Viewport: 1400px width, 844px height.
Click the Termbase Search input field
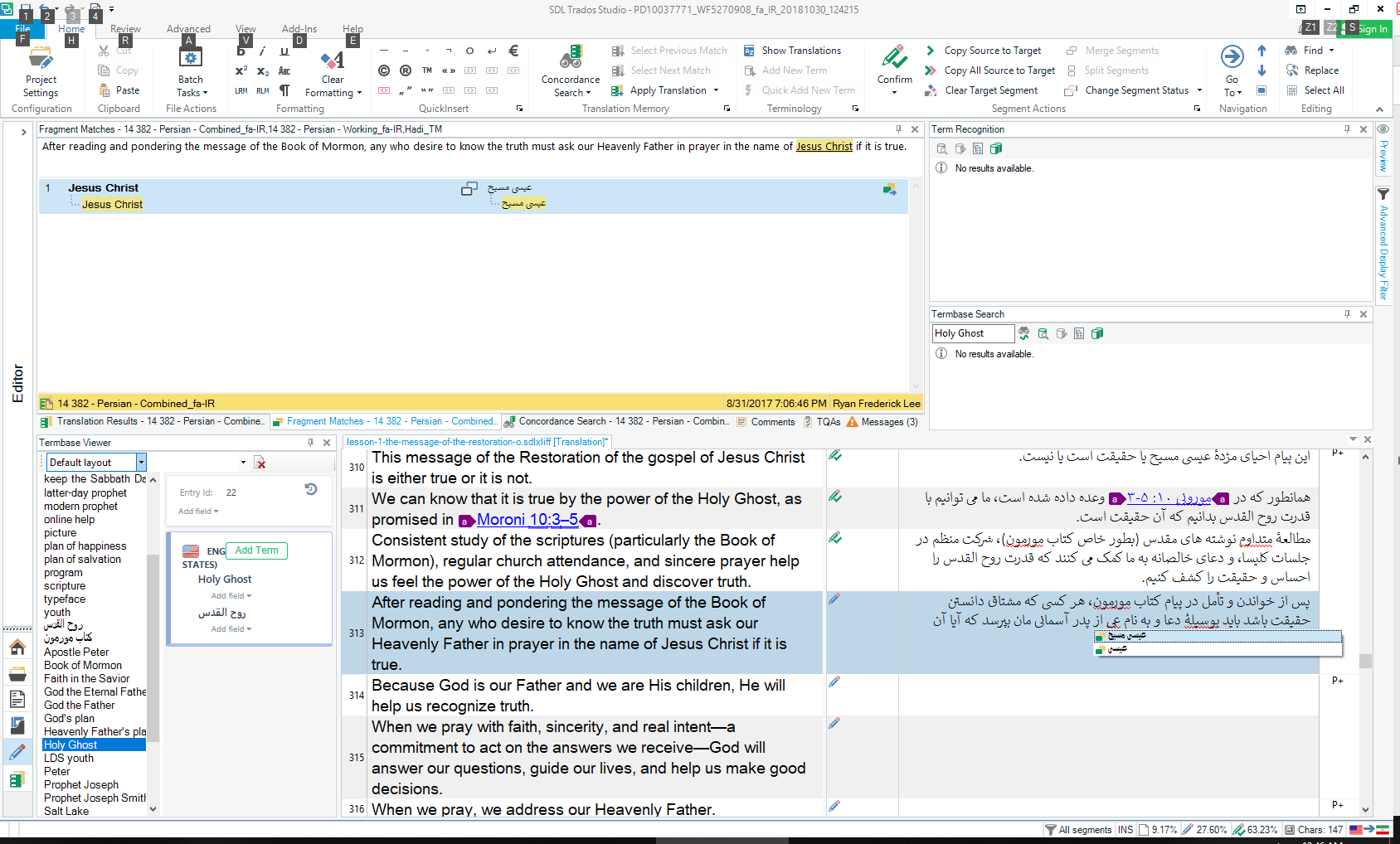(x=972, y=333)
